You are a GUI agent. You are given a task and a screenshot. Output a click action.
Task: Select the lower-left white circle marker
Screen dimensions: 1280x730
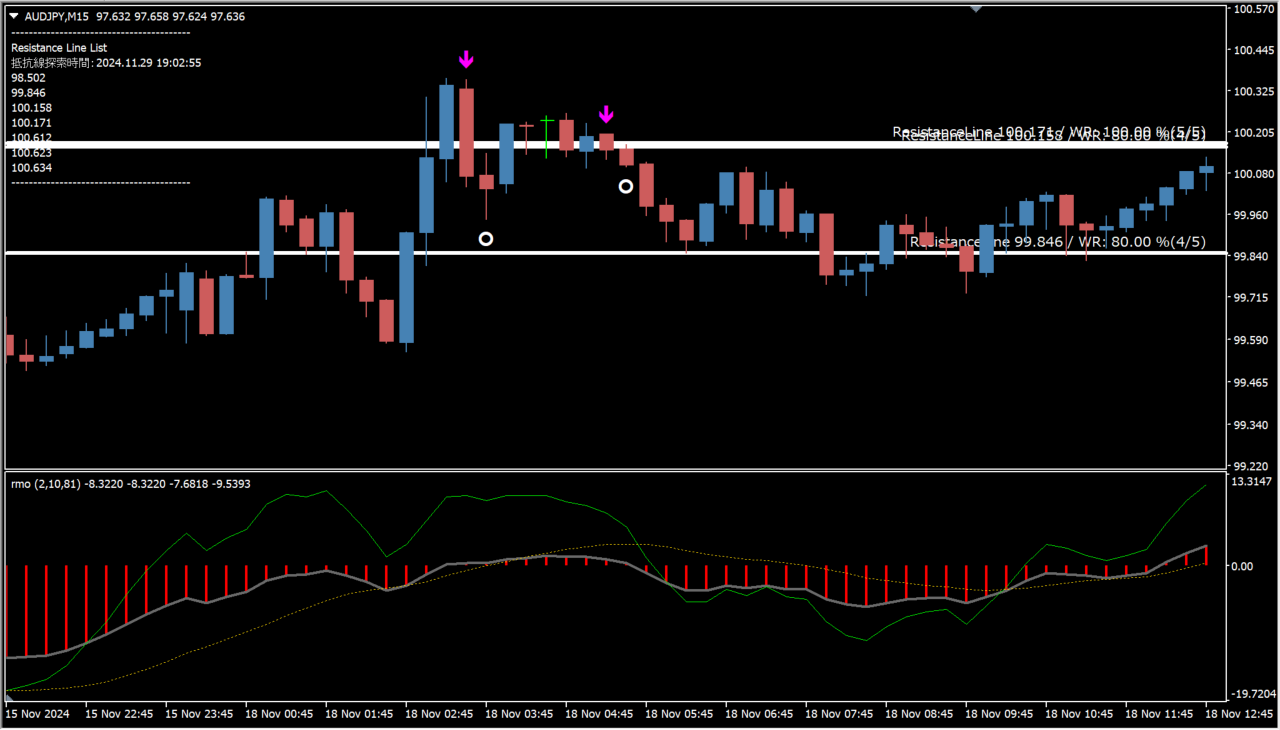point(486,239)
